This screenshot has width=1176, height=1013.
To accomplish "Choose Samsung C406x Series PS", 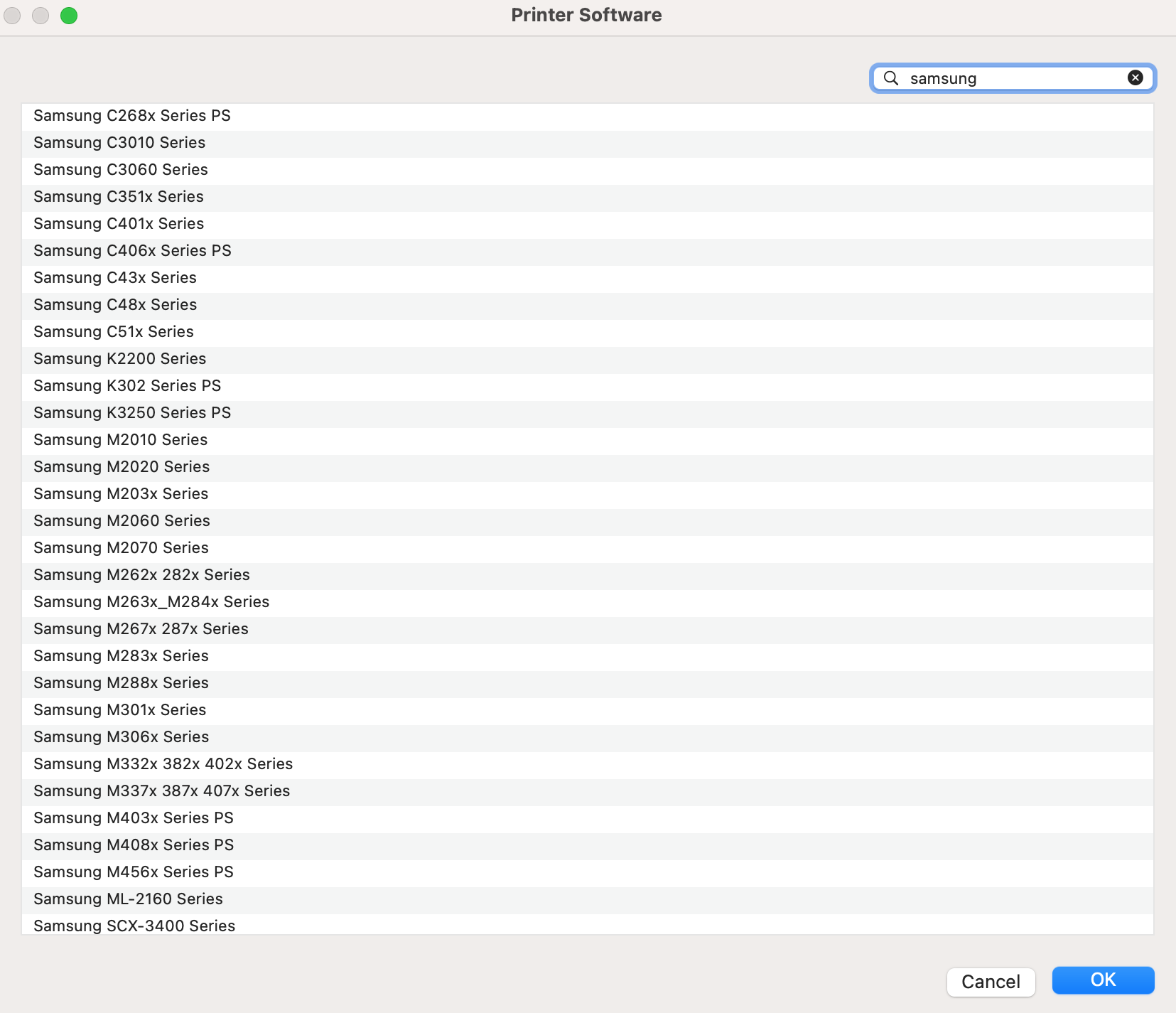I will (588, 251).
